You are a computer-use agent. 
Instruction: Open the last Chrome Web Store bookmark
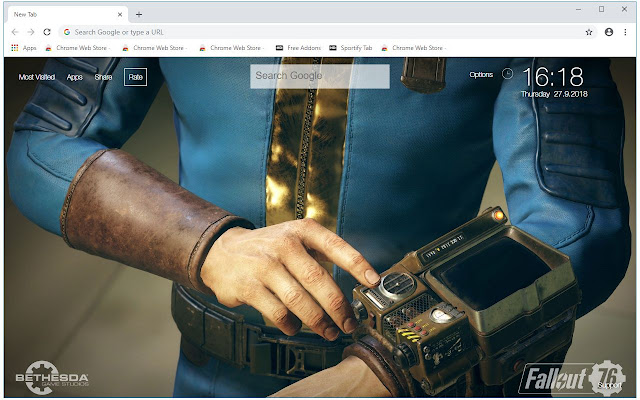coord(413,48)
